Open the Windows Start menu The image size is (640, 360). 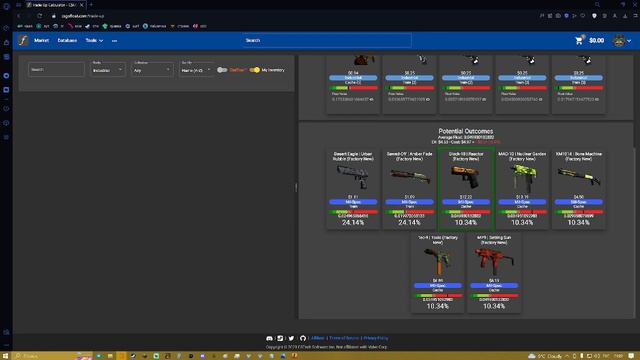(x=5, y=356)
